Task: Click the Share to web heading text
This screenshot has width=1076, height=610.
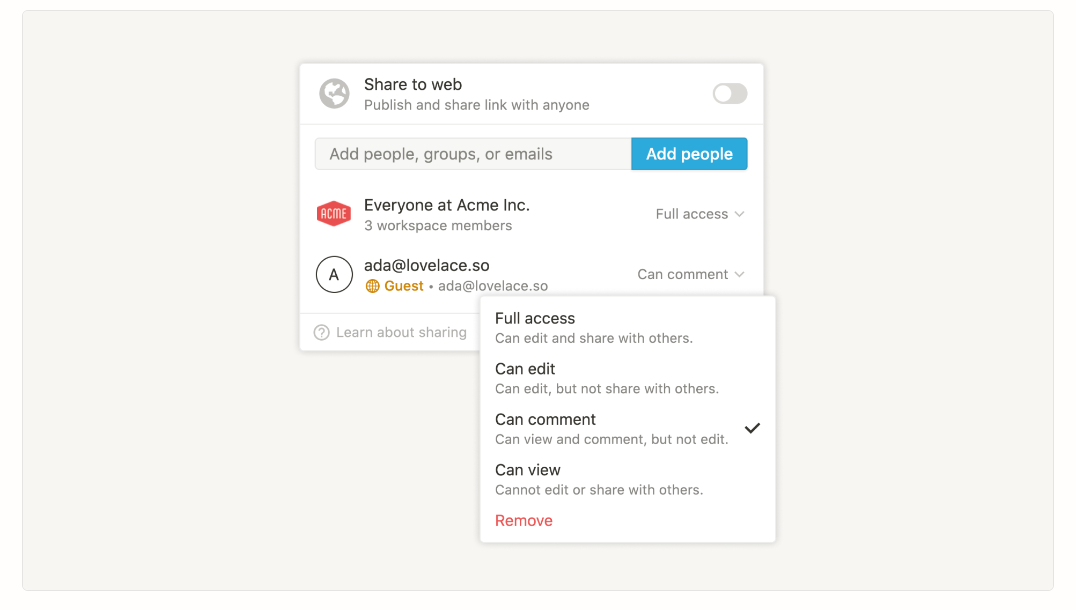Action: pyautogui.click(x=413, y=85)
